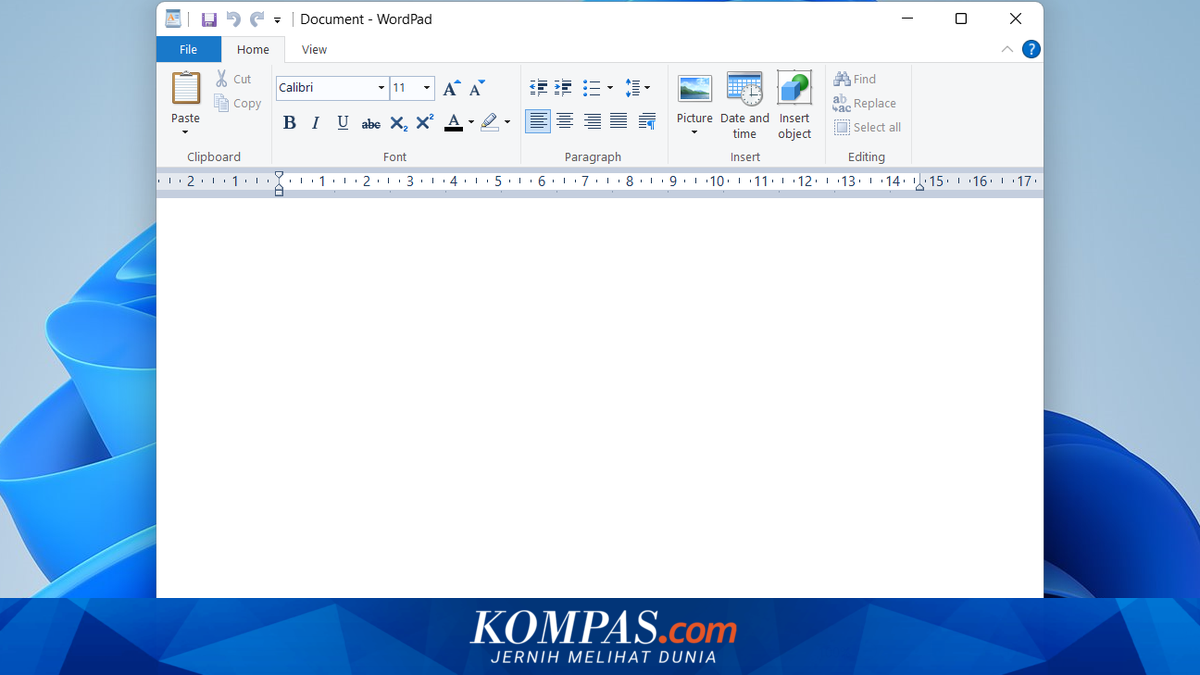Maximize the WordPad window
This screenshot has width=1200, height=675.
[961, 19]
